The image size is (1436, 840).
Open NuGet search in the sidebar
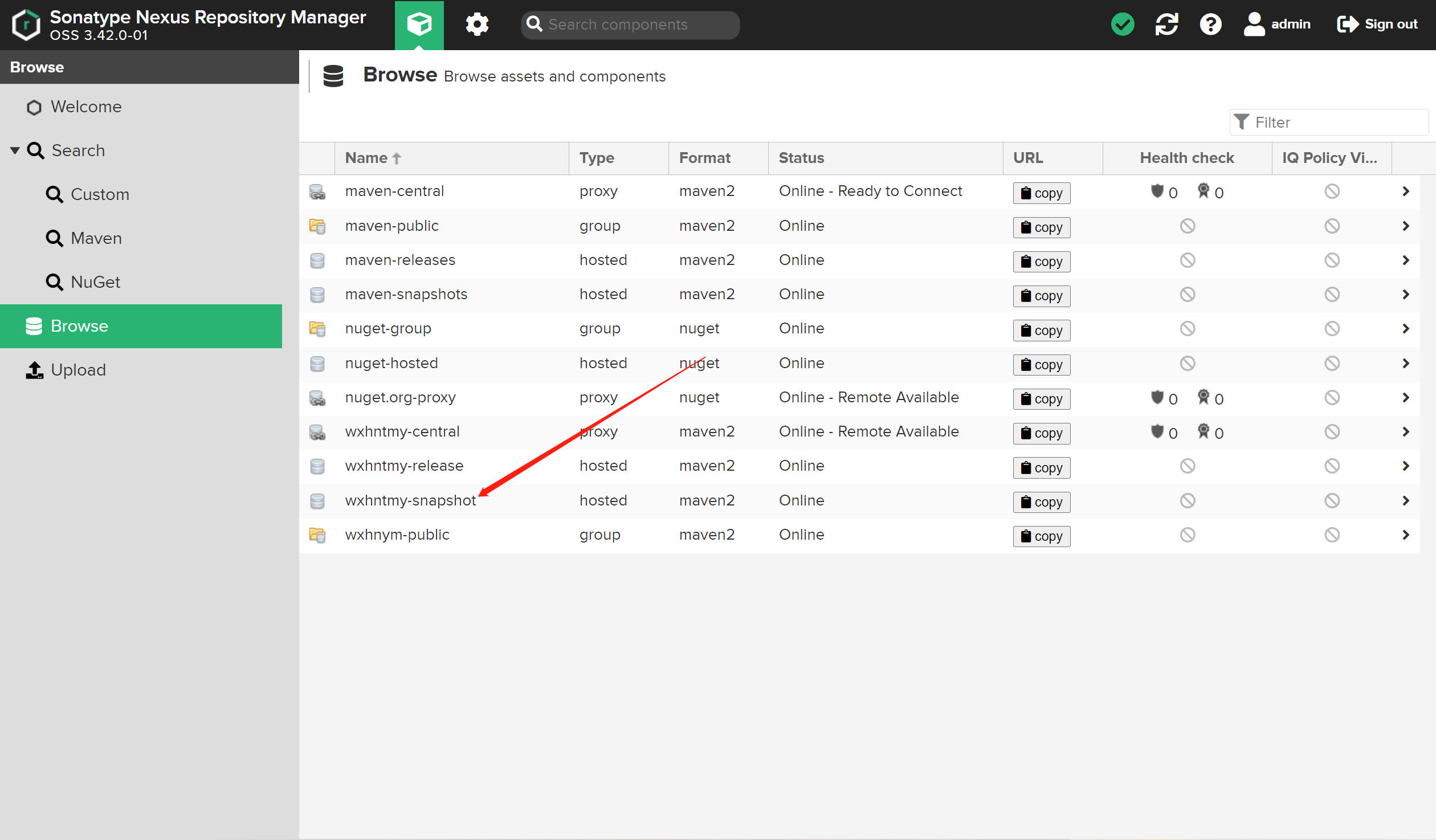83,282
